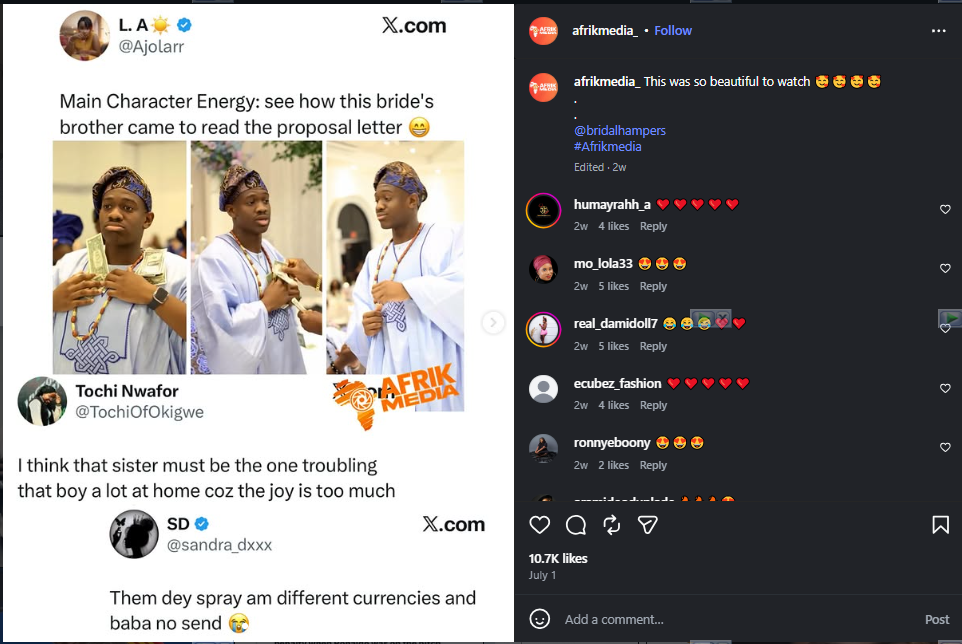Viewport: 962px width, 644px height.
Task: View who liked humayrahh_a's comment, 4 likes
Action: coord(614,226)
